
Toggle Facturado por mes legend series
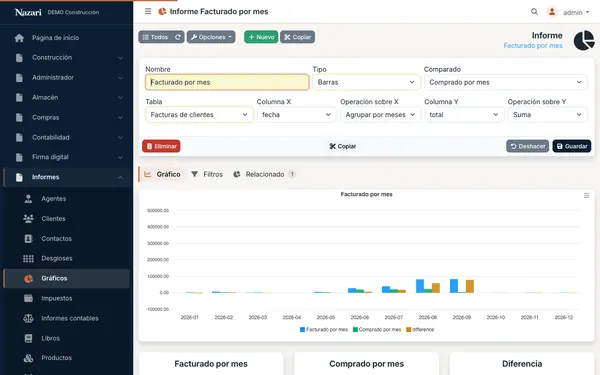point(324,329)
